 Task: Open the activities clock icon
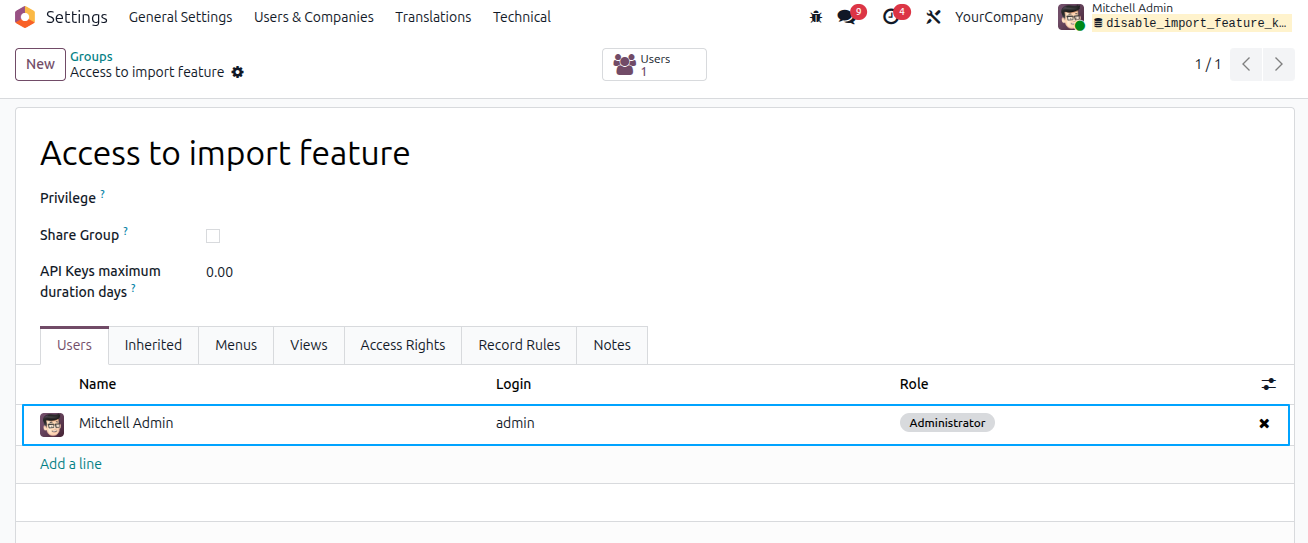point(891,17)
